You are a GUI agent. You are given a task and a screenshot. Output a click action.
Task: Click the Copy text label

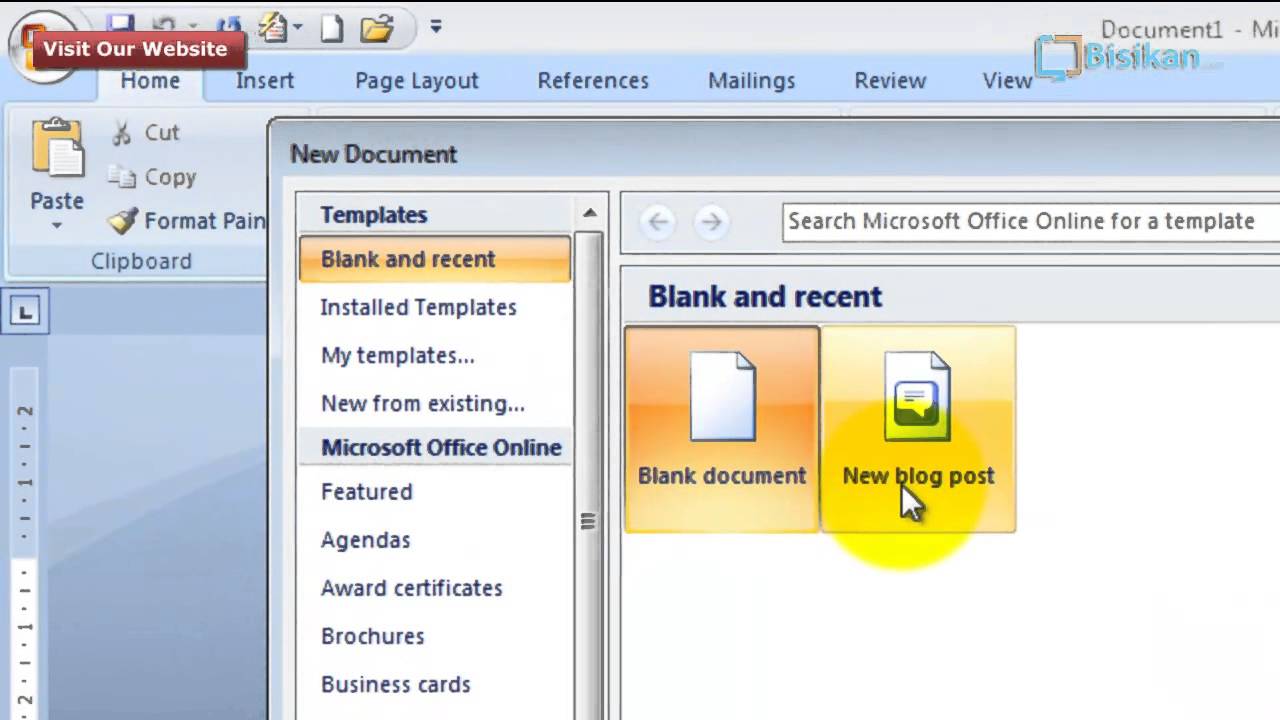point(170,177)
